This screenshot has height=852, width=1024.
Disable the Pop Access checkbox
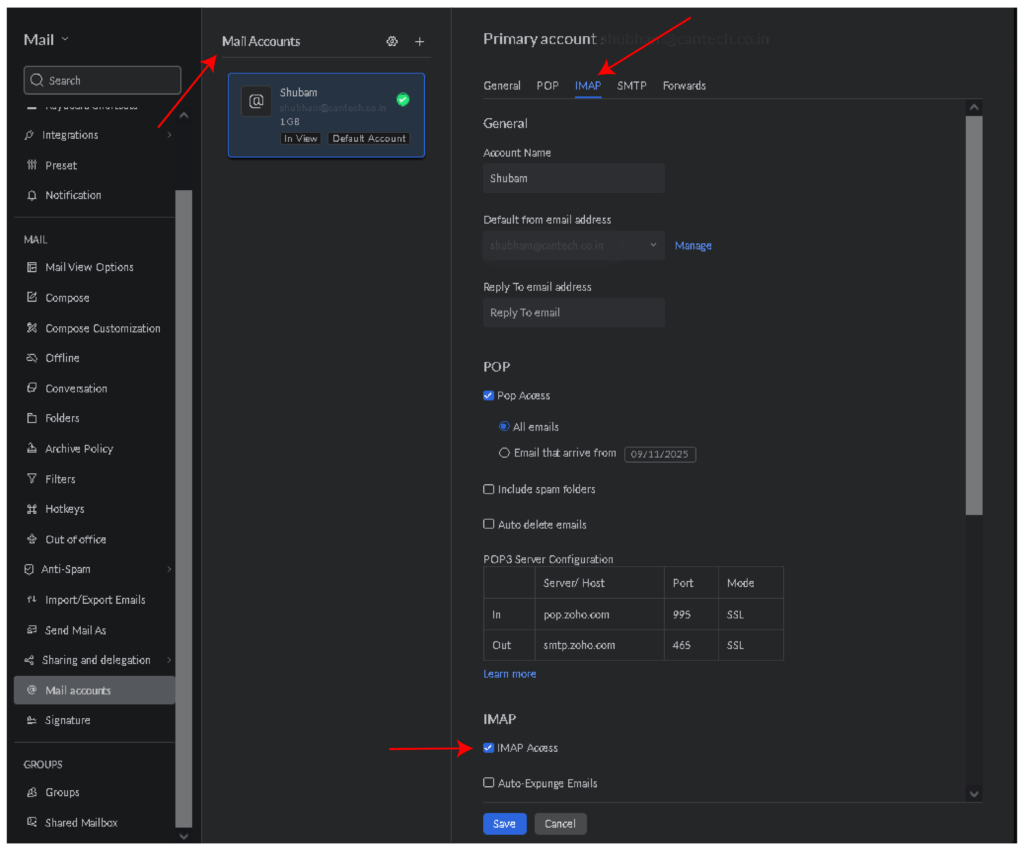[x=489, y=396]
